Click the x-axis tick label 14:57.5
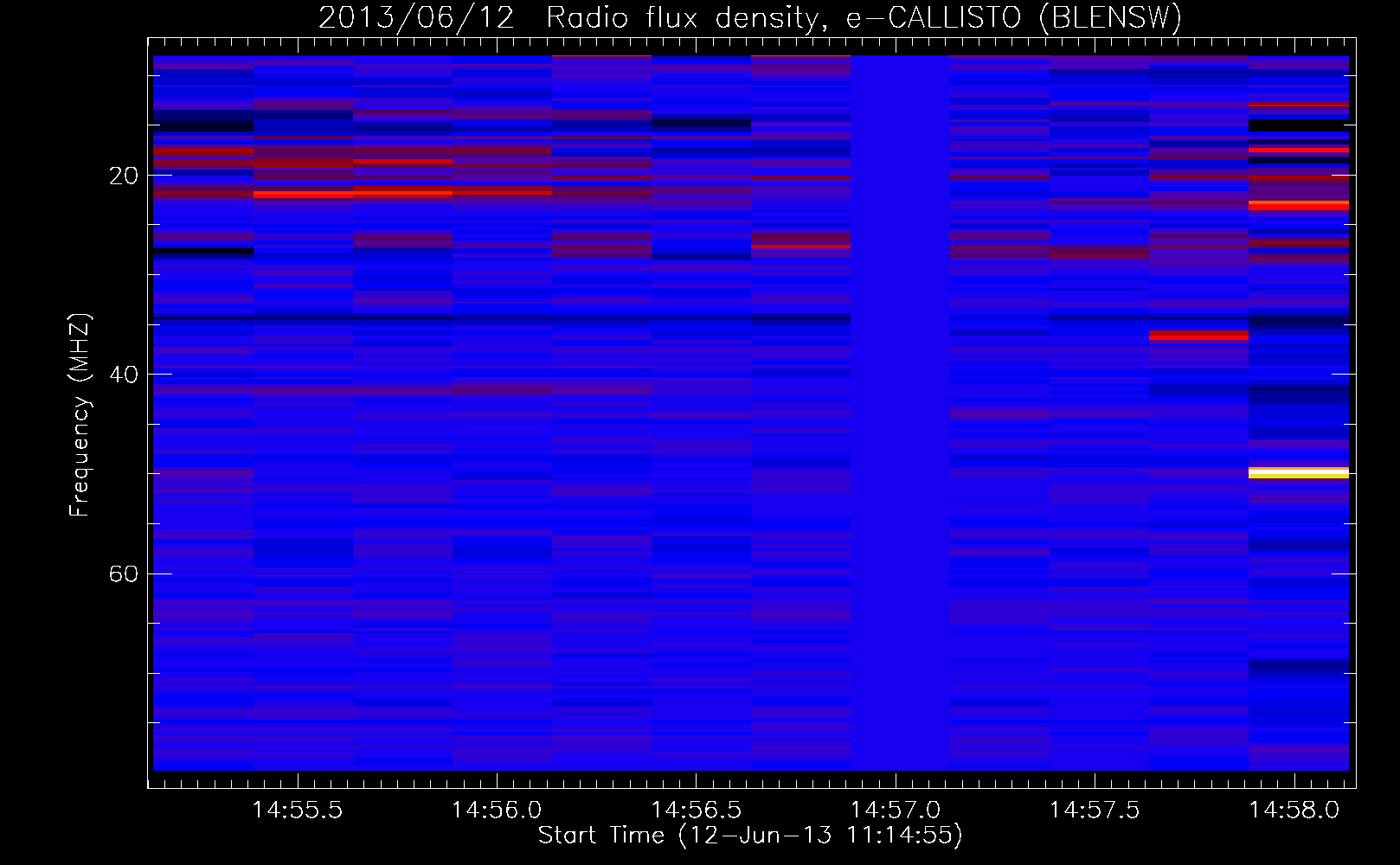Screen dimensions: 1400x865 point(1095,811)
